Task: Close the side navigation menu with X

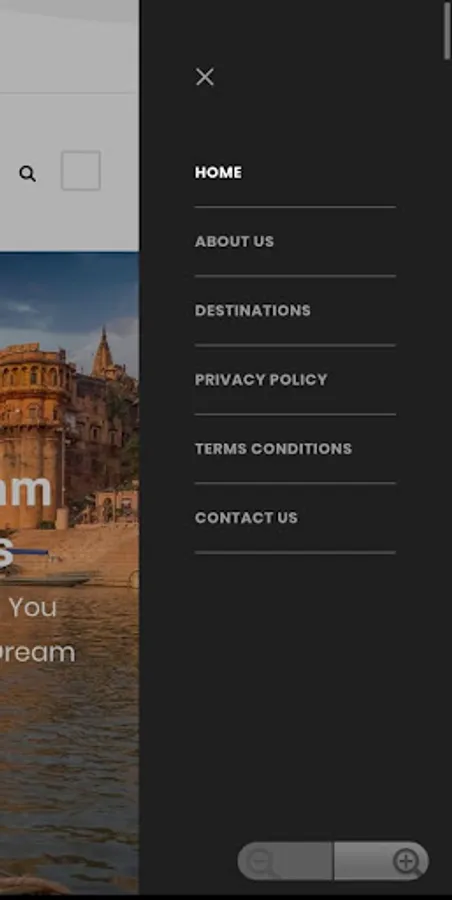Action: point(204,76)
